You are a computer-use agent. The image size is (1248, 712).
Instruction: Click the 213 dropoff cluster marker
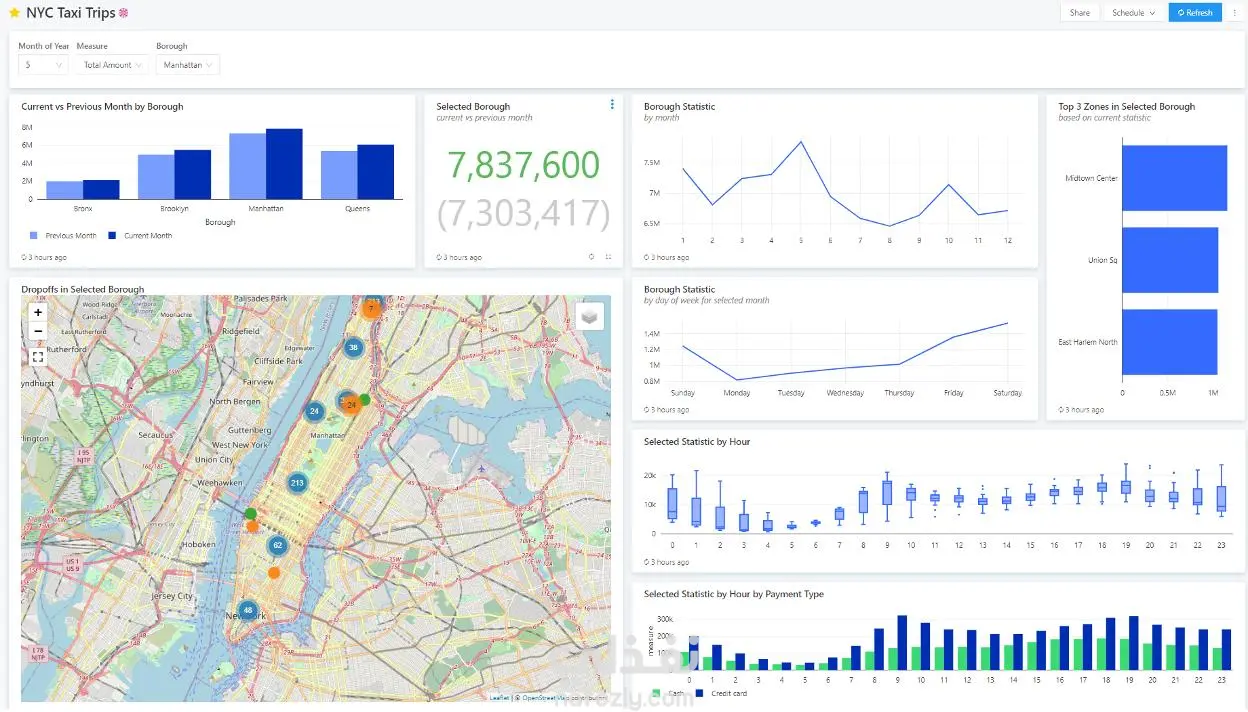pos(297,483)
